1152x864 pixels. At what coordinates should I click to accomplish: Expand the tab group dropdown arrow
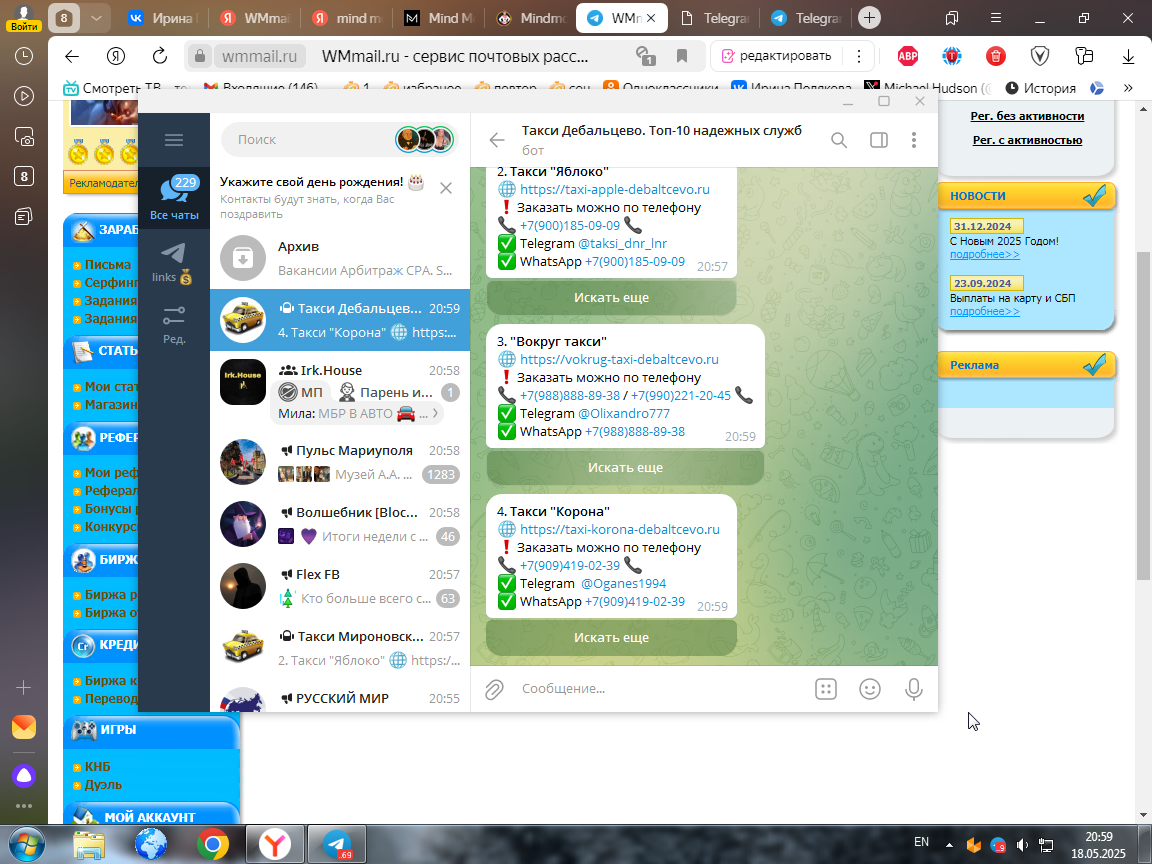tap(96, 18)
